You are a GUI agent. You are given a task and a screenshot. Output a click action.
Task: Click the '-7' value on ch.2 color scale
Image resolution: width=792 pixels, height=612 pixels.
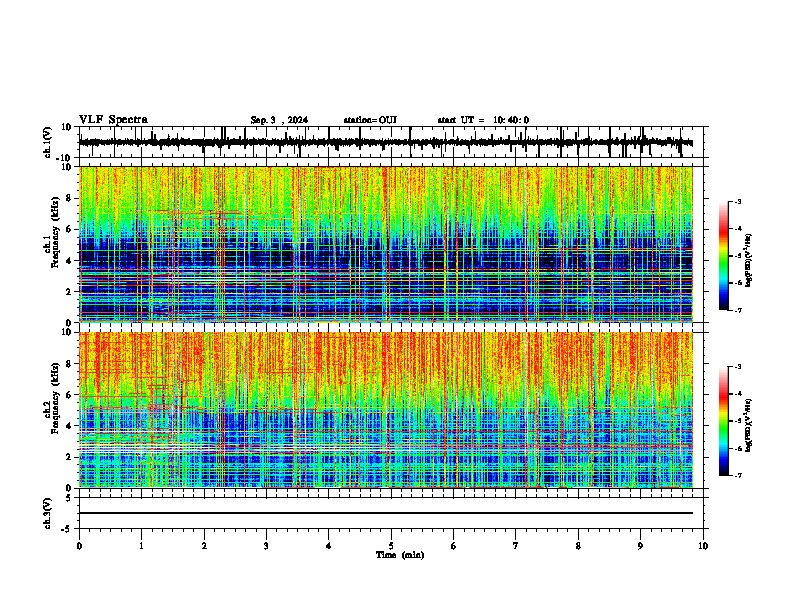point(737,476)
